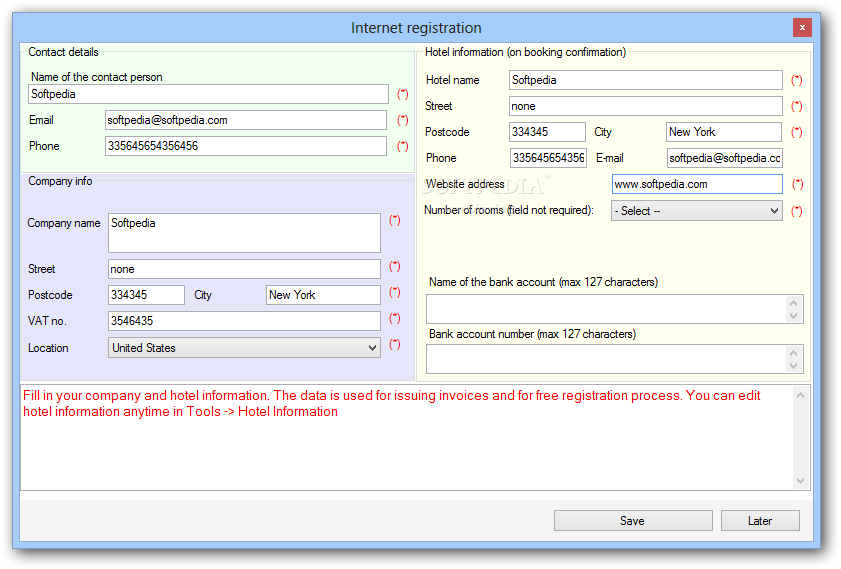The width and height of the screenshot is (841, 569).
Task: Edit the contact Email field
Action: [246, 120]
